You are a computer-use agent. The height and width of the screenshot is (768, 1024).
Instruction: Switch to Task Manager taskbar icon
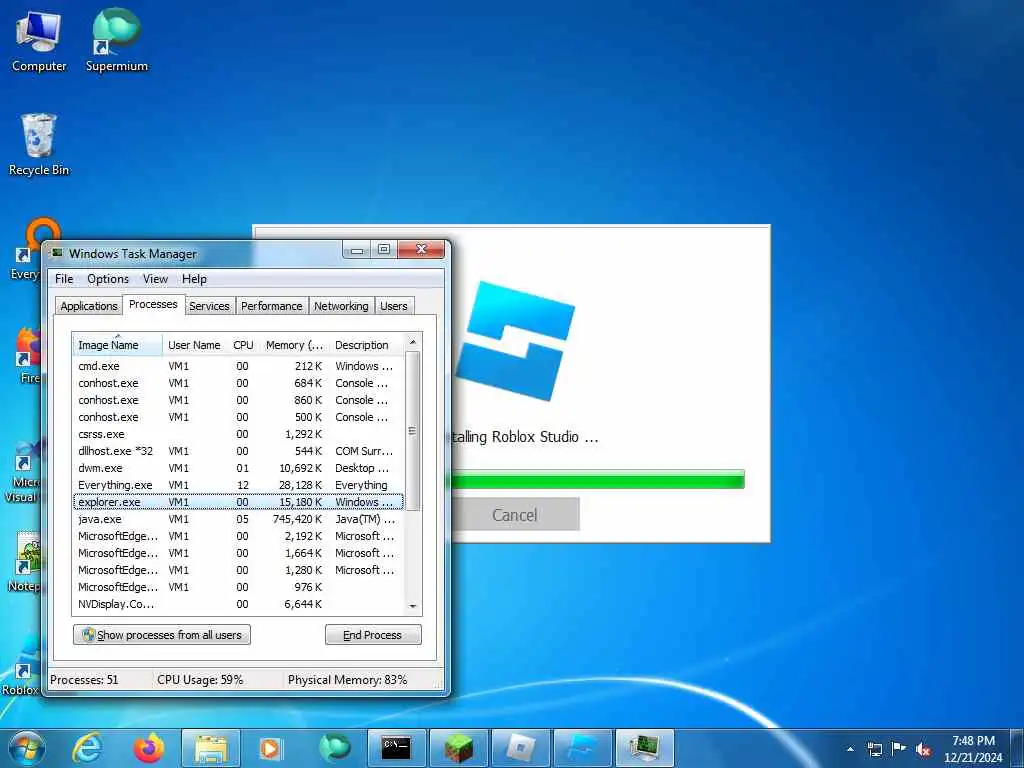645,748
